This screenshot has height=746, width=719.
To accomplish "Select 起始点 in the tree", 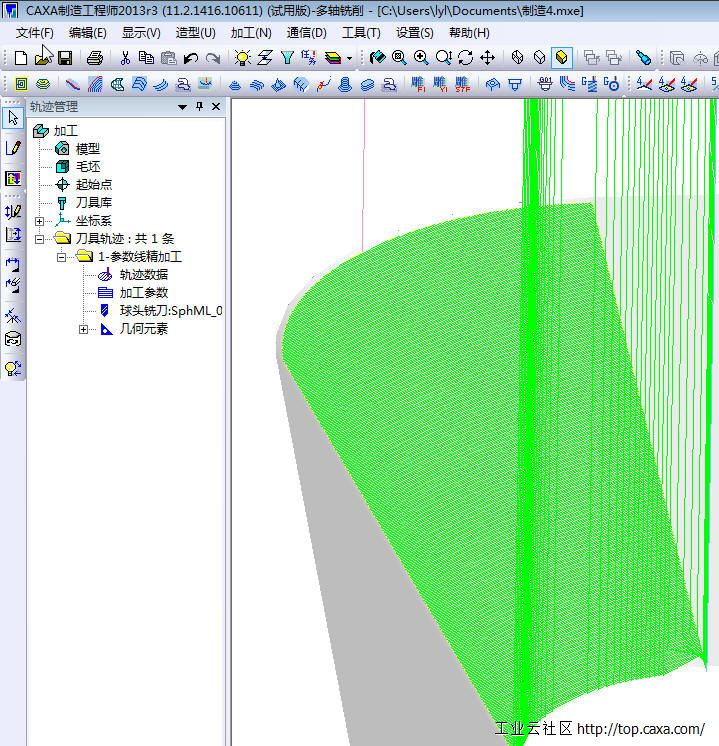I will coord(94,185).
